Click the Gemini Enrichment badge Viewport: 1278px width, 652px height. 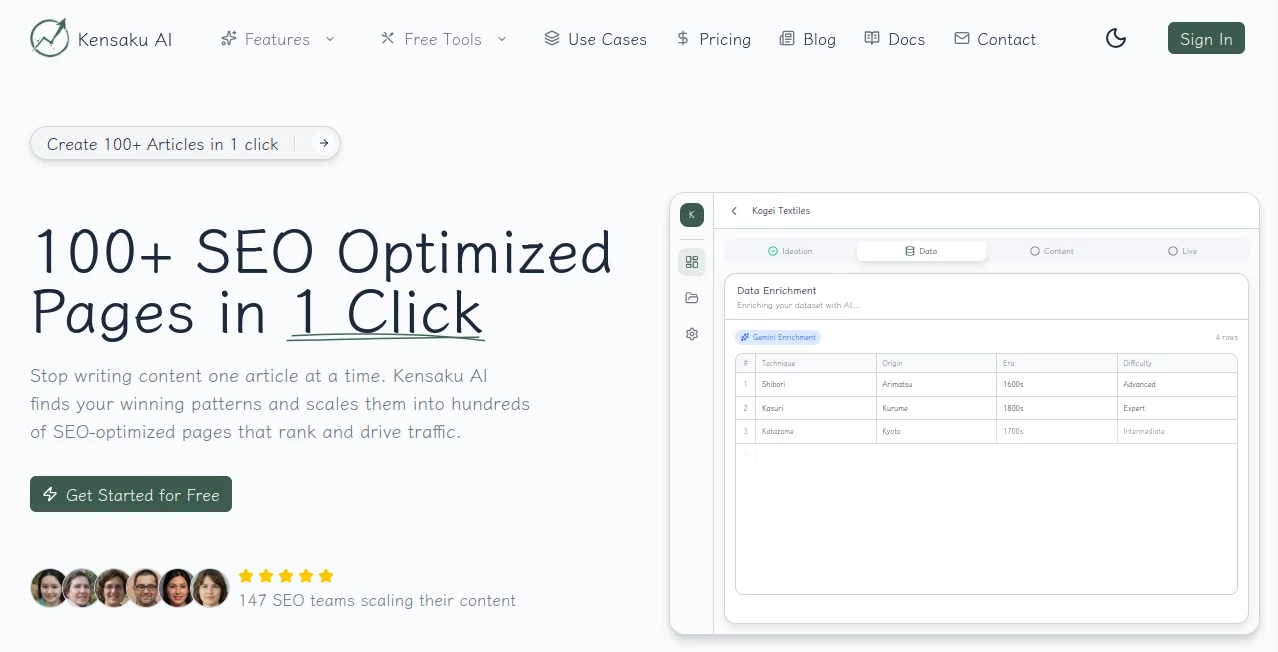click(x=778, y=337)
